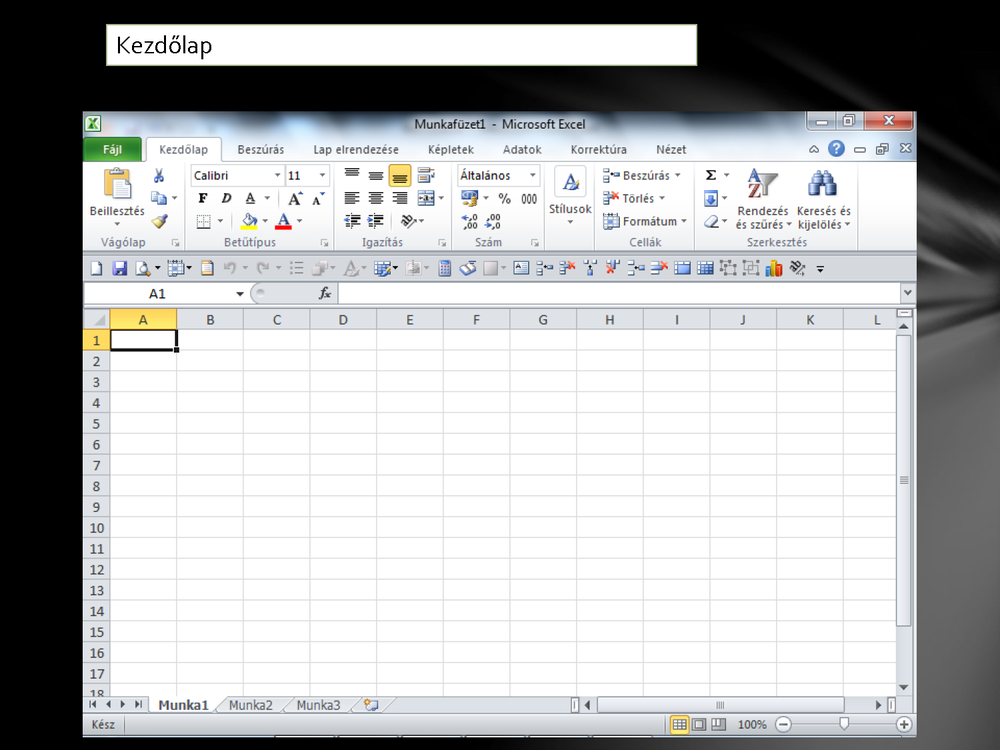1000x750 pixels.
Task: Apply percent style with the % icon
Action: (x=504, y=198)
